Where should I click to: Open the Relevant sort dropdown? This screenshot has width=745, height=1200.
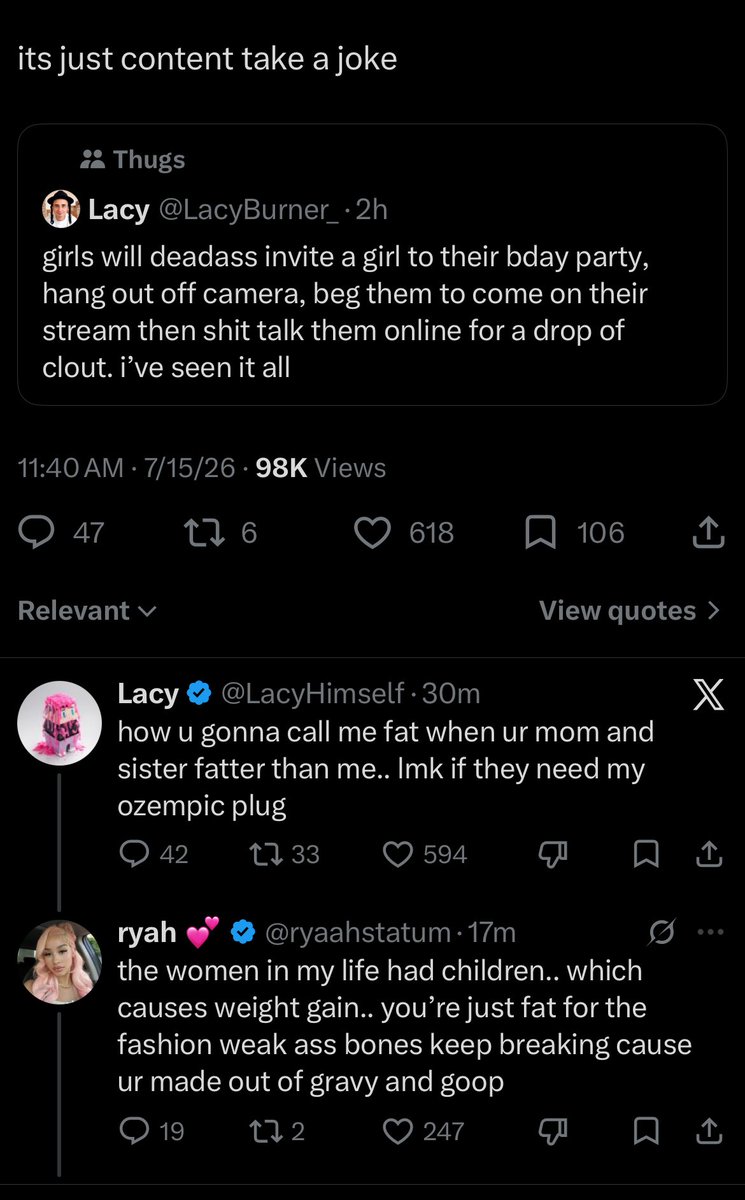[x=88, y=611]
